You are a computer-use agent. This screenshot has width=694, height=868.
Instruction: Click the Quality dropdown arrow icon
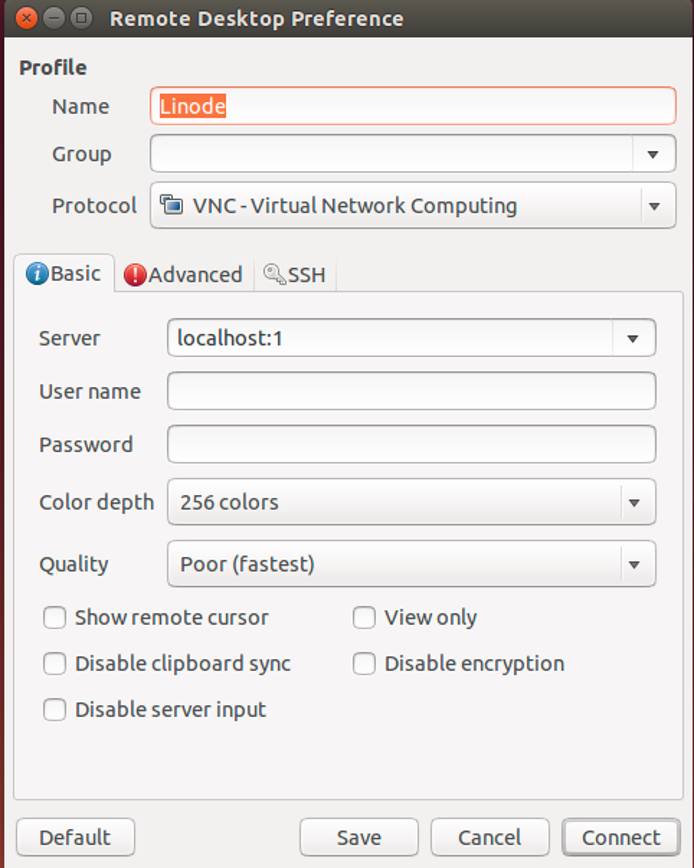pos(632,564)
